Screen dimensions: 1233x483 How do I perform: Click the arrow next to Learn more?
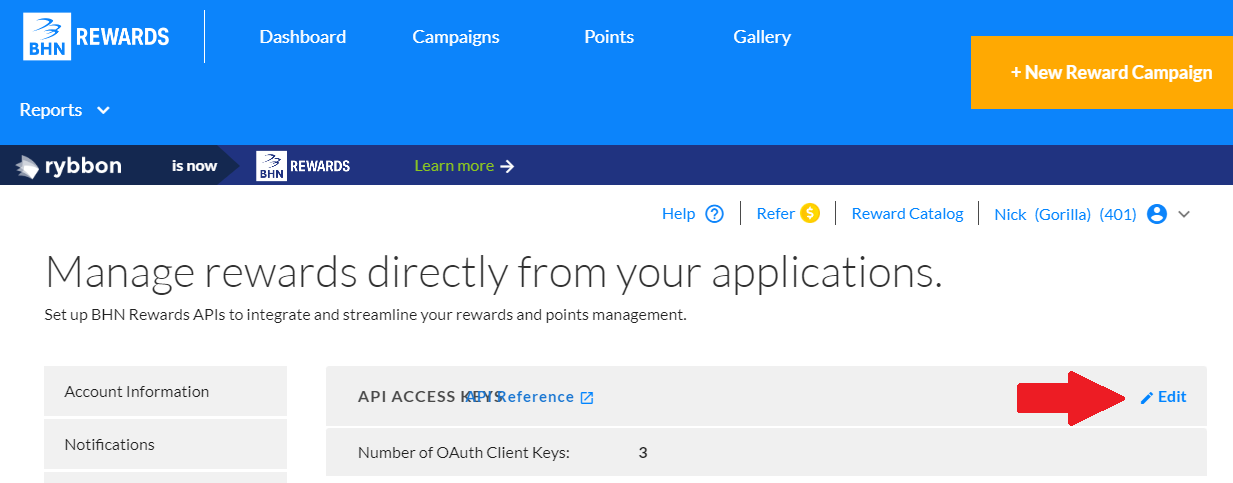pyautogui.click(x=507, y=166)
